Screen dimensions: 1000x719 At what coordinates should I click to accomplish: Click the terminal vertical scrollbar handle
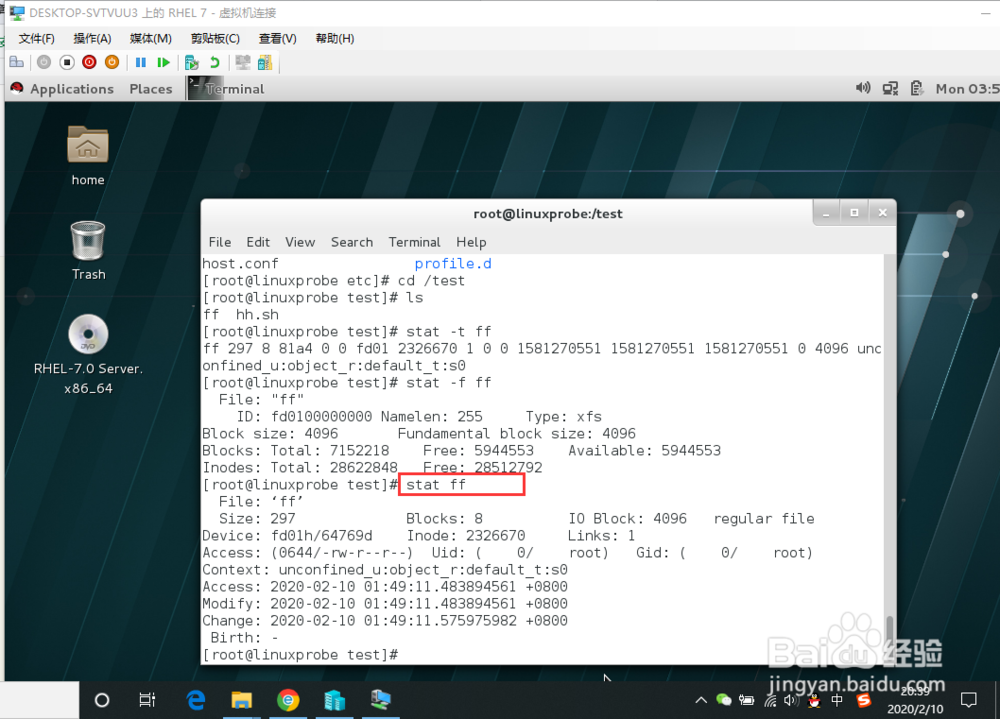click(890, 630)
